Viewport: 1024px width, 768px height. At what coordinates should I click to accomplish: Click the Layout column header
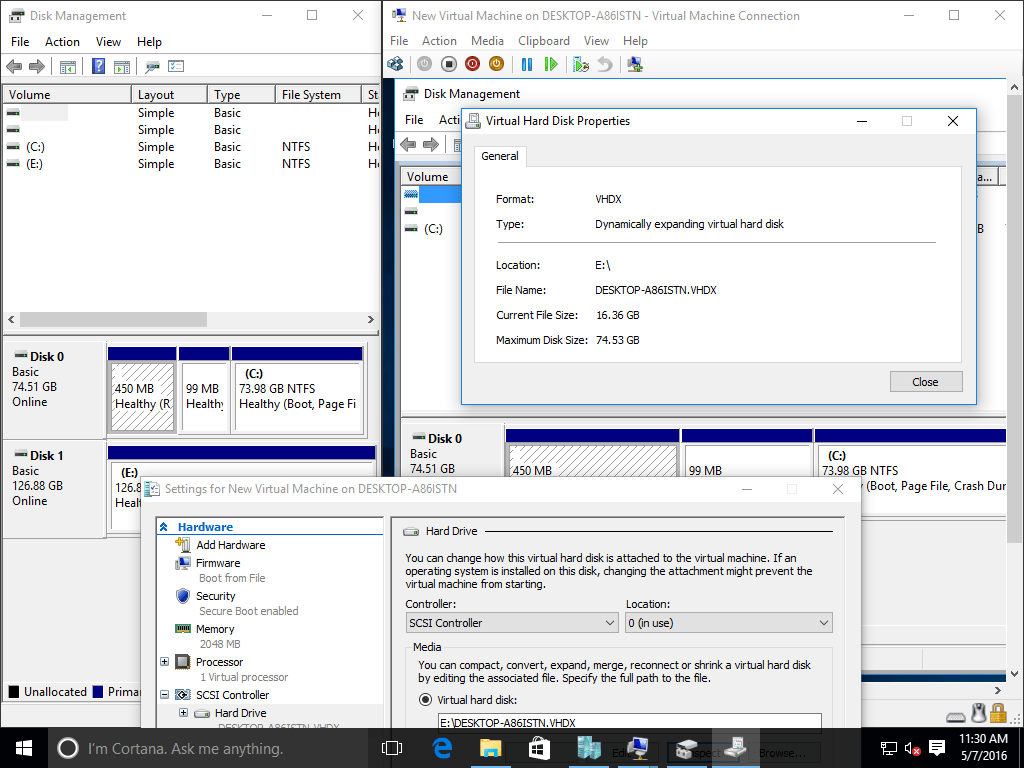click(169, 95)
